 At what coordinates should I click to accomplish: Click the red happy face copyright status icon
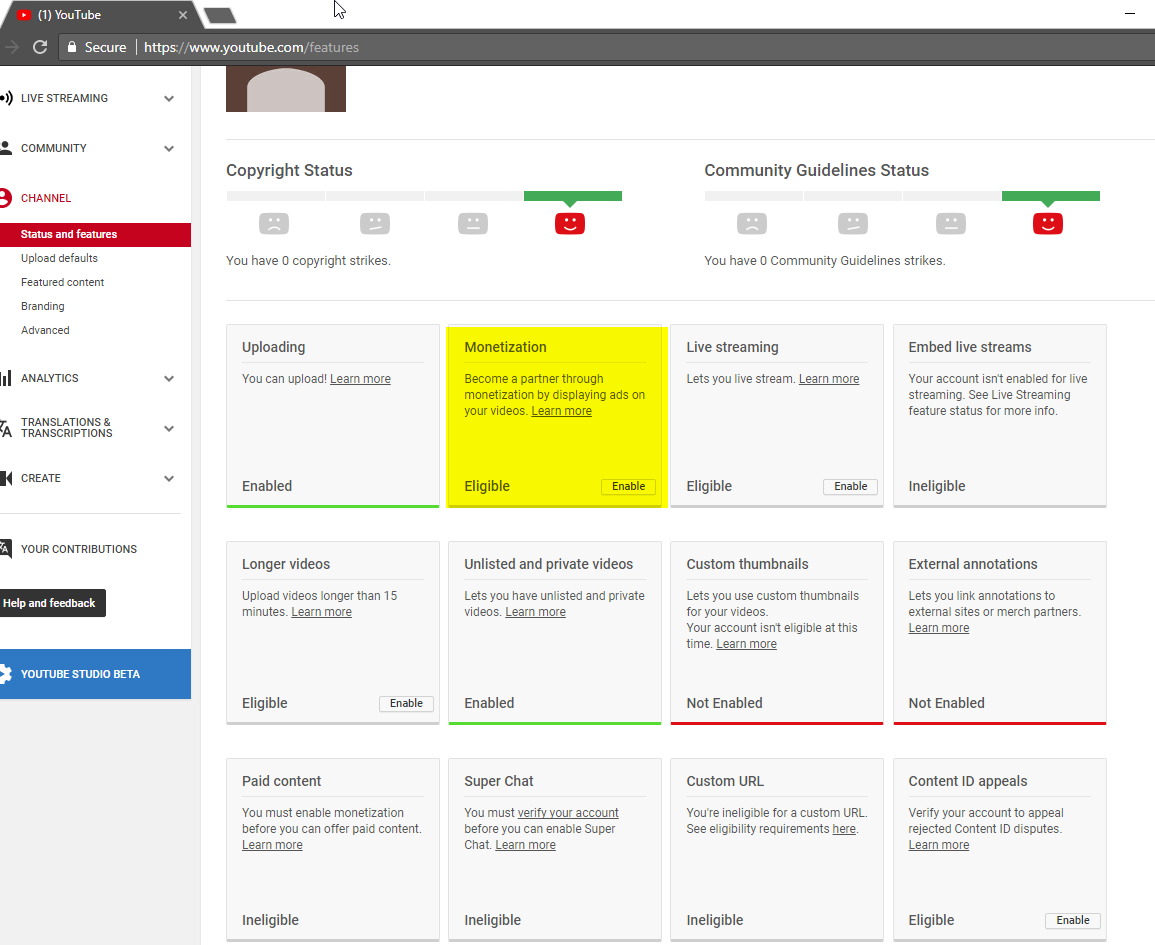click(569, 223)
